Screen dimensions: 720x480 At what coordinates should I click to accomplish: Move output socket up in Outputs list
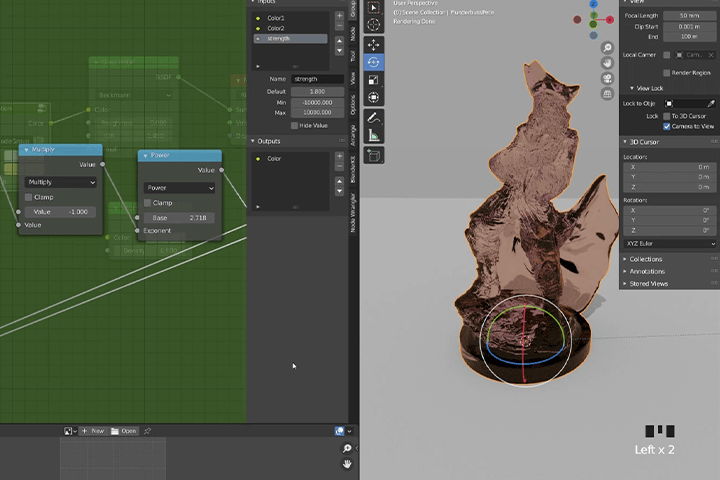pos(339,181)
